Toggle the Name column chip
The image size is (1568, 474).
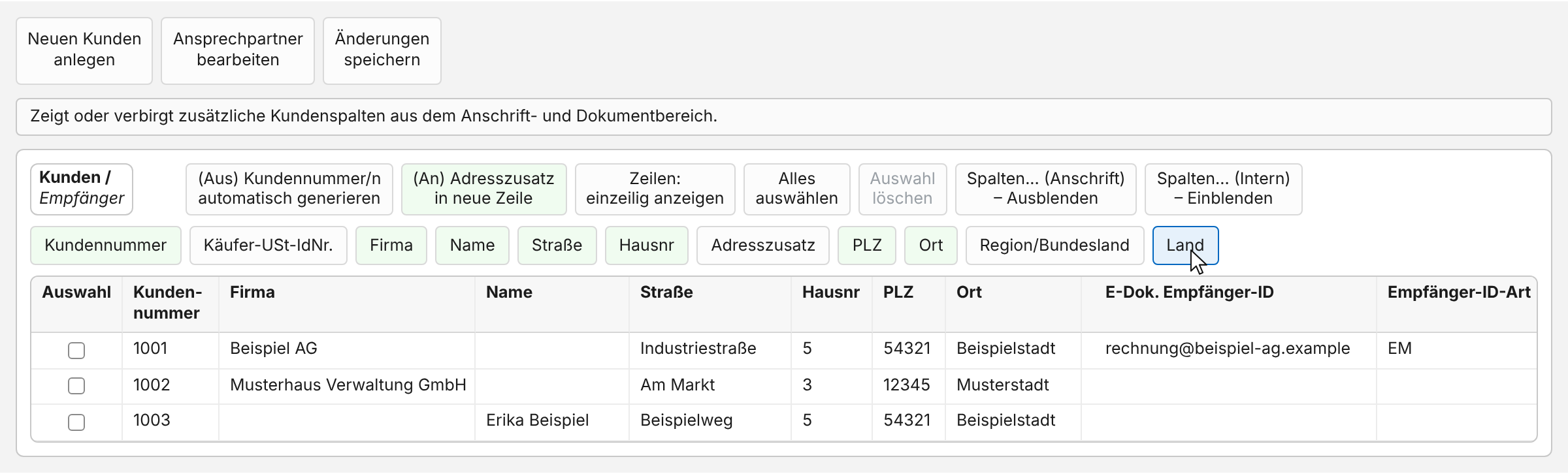[472, 245]
